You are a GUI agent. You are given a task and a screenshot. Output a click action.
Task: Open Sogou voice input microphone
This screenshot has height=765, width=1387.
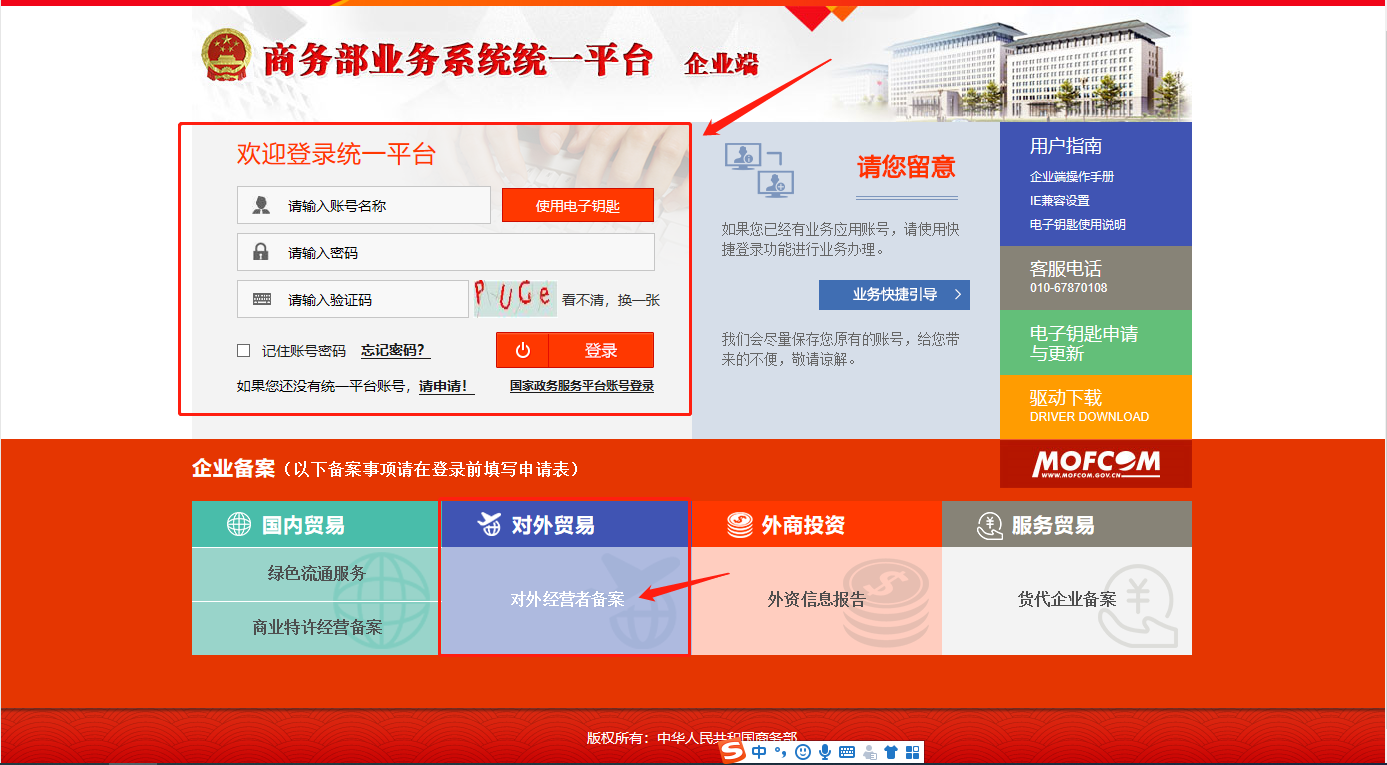point(826,751)
